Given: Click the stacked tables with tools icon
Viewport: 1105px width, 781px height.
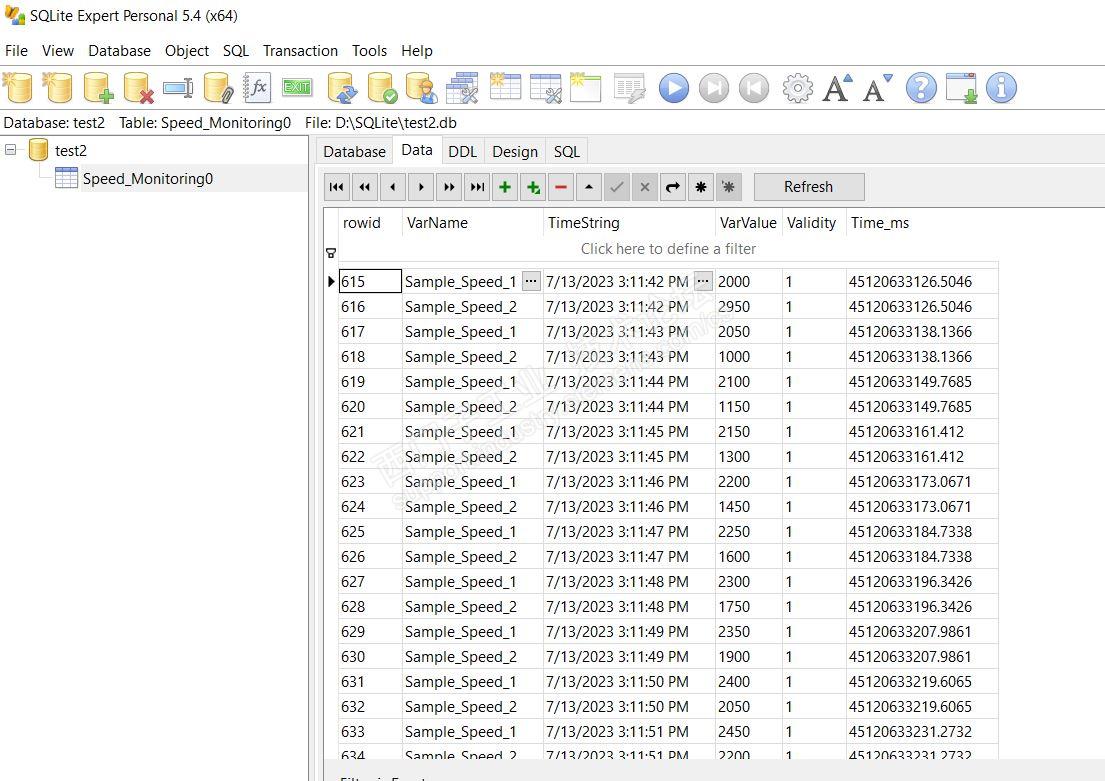Looking at the screenshot, I should (462, 88).
